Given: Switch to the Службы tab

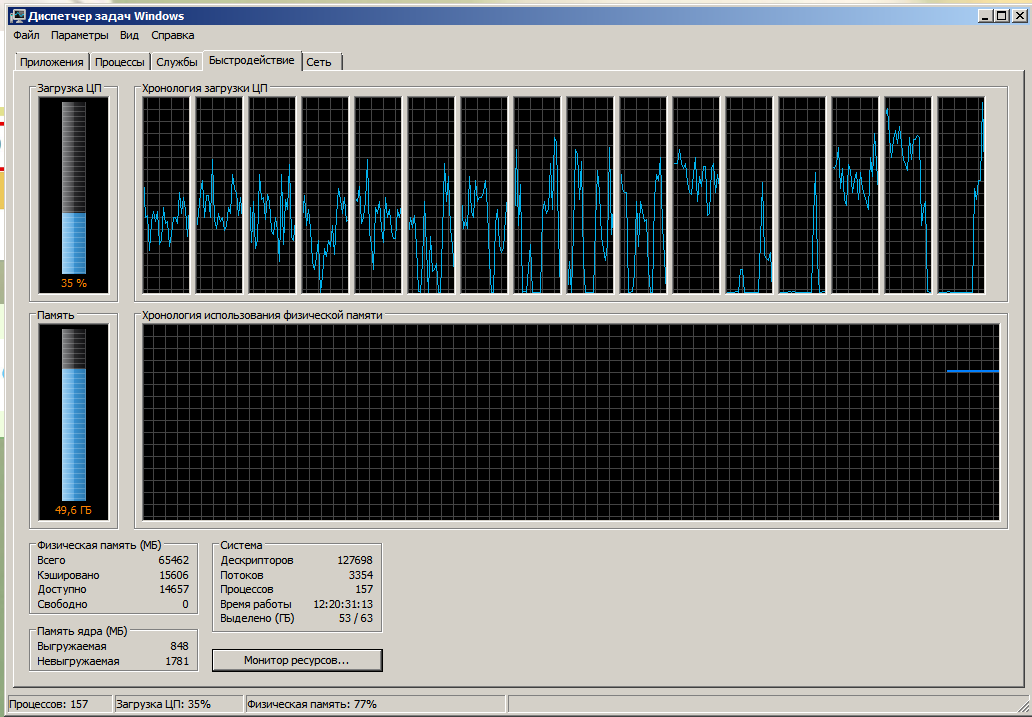Looking at the screenshot, I should (177, 62).
